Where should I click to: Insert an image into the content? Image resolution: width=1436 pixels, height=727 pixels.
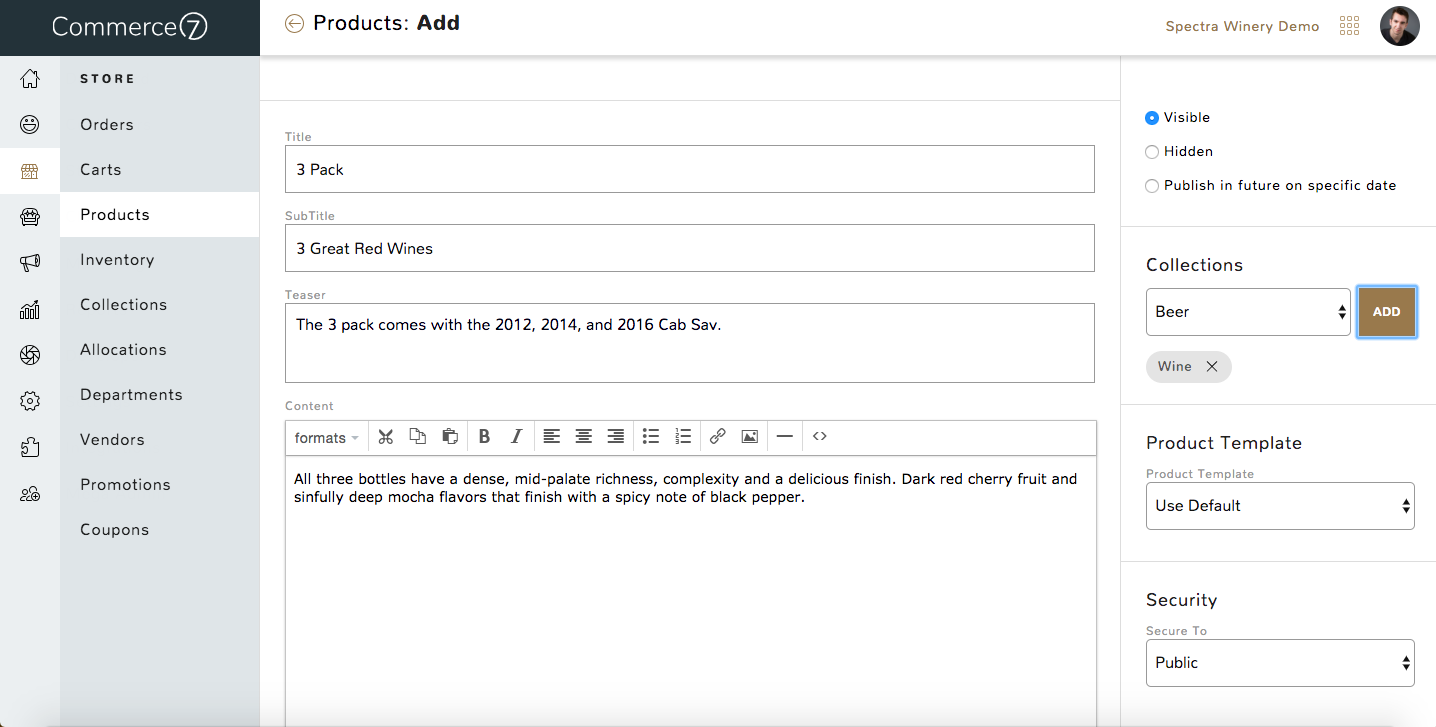750,437
